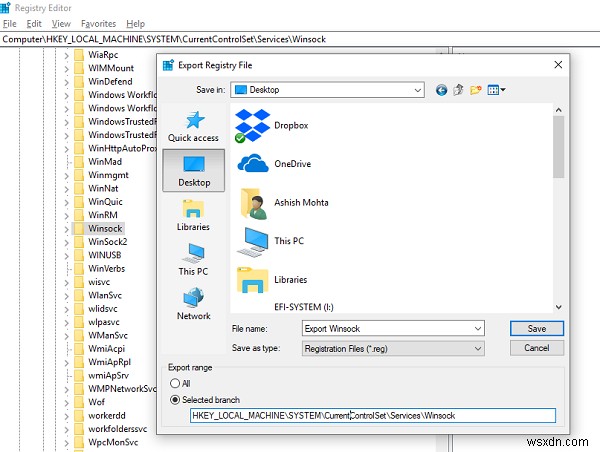Select the WinVerbs key in tree
Viewport: 600px width, 452px height.
click(x=106, y=269)
